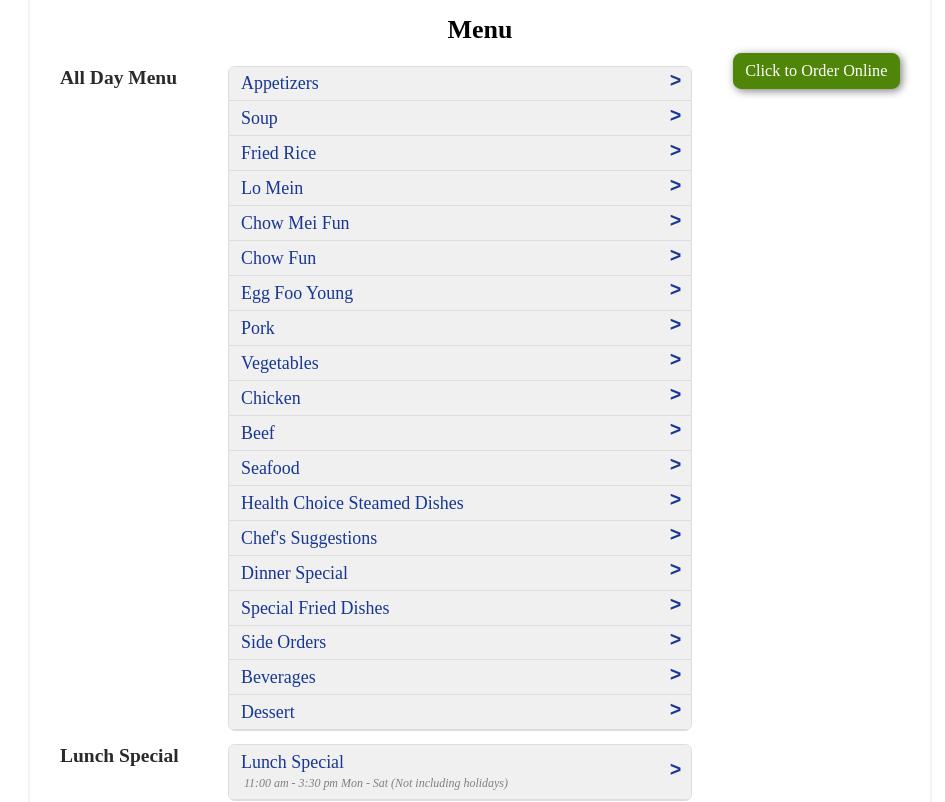
Task: Select the Chow Mei Fun category
Action: pyautogui.click(x=295, y=223)
